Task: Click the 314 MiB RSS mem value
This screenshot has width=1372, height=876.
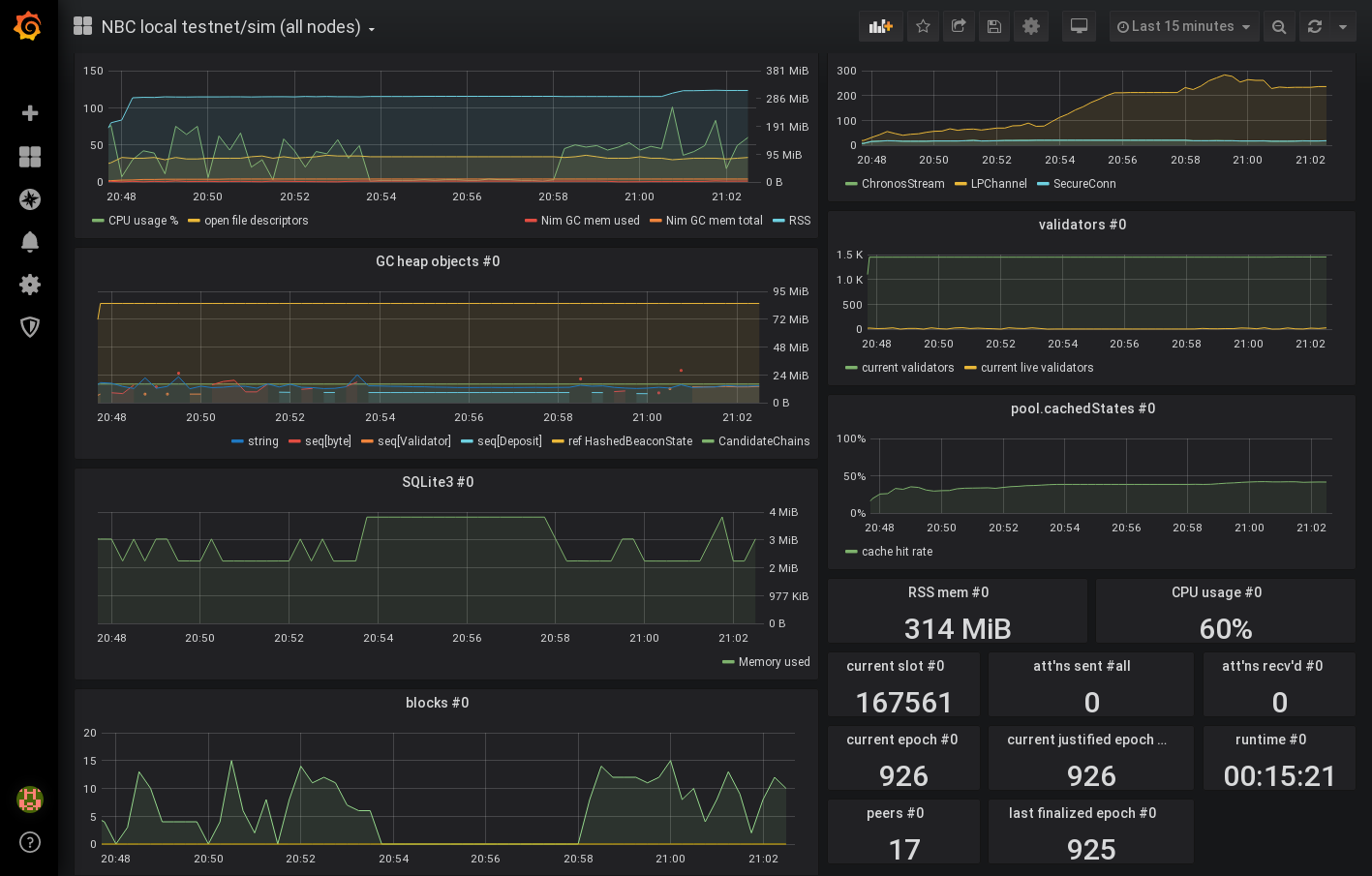Action: (958, 629)
